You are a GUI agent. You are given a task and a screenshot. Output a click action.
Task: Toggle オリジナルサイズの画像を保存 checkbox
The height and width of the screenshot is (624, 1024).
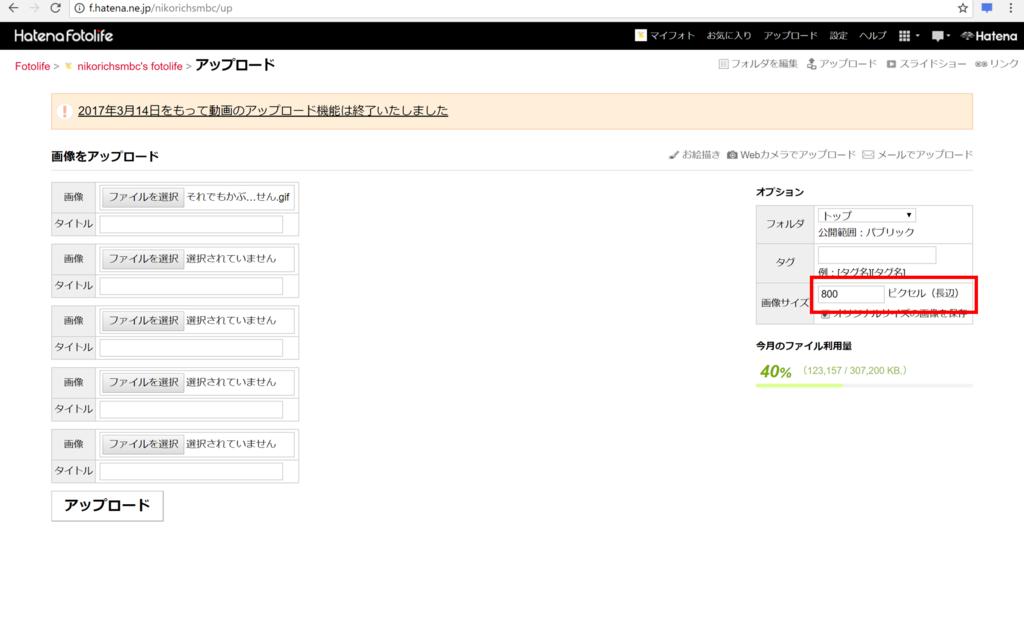[x=825, y=315]
